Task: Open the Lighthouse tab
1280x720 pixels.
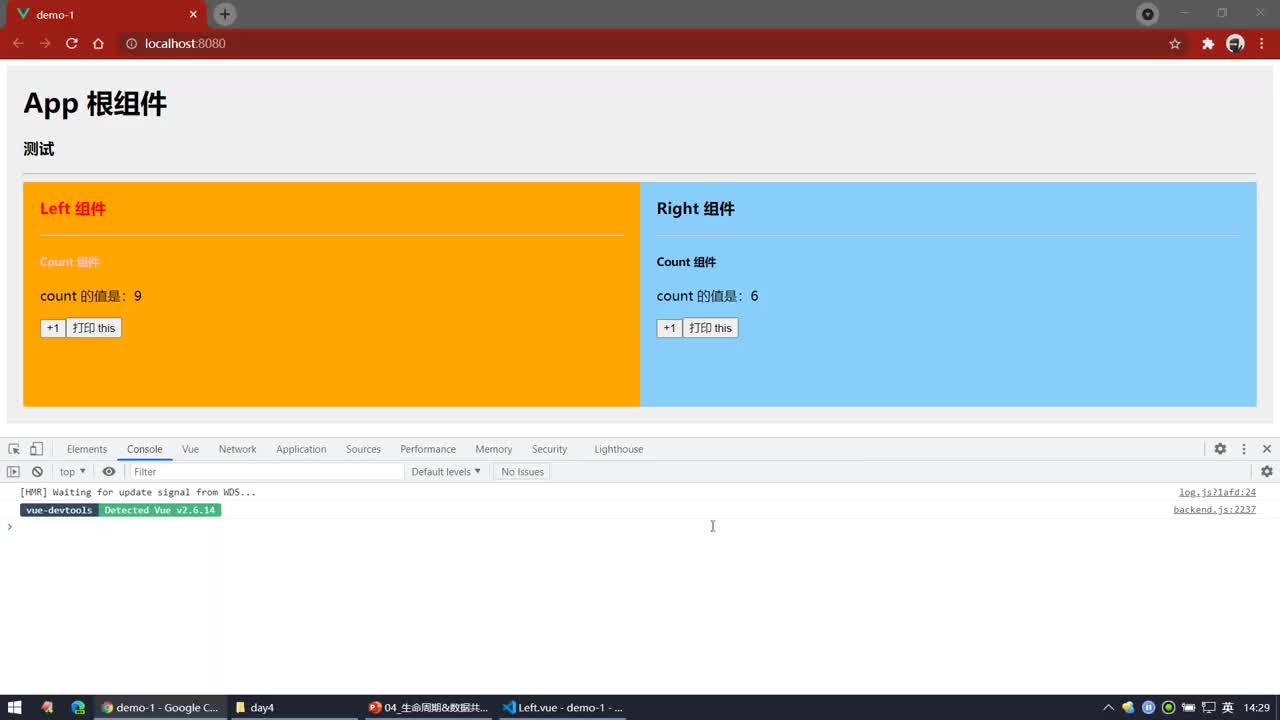Action: tap(619, 449)
